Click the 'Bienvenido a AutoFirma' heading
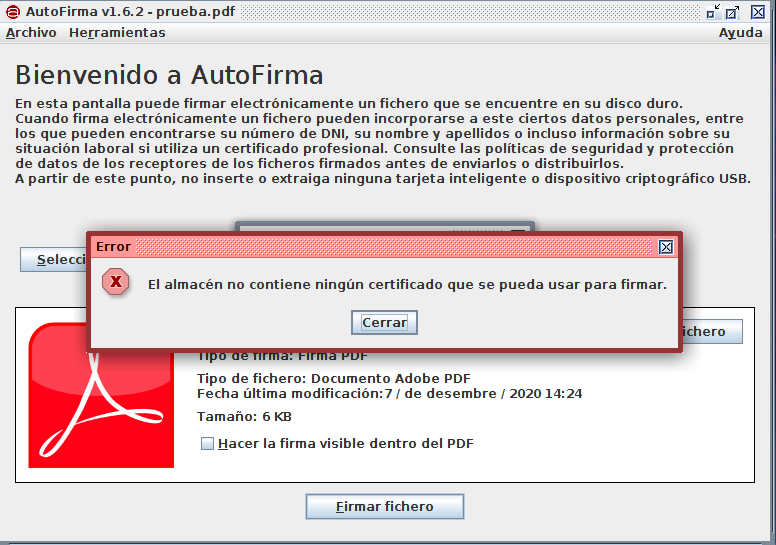This screenshot has width=776, height=545. (x=169, y=76)
